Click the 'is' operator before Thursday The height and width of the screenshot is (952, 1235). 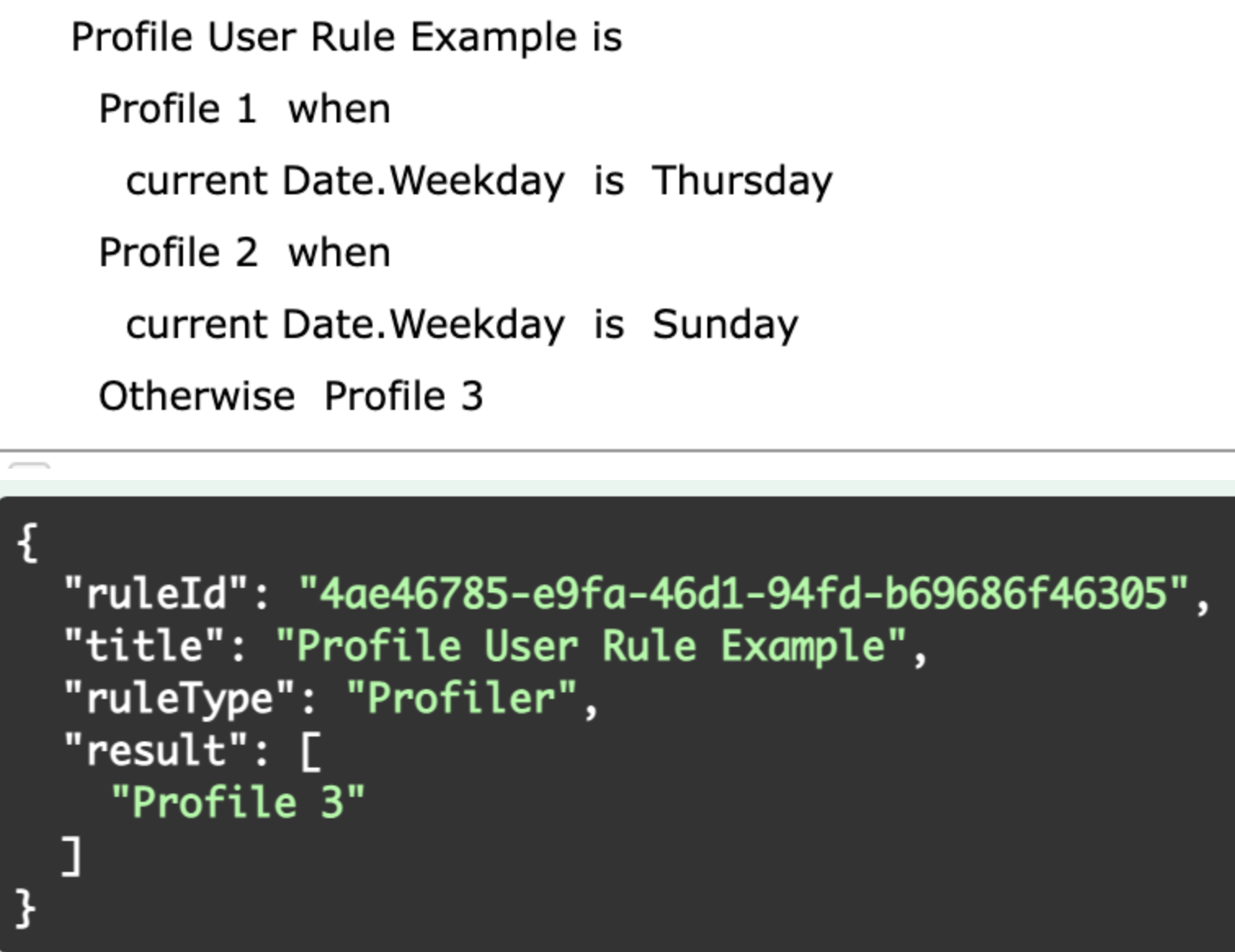click(x=609, y=181)
